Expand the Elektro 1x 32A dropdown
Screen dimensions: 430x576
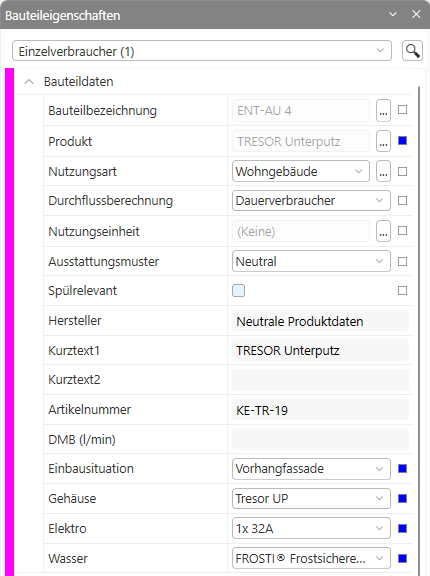(311, 529)
